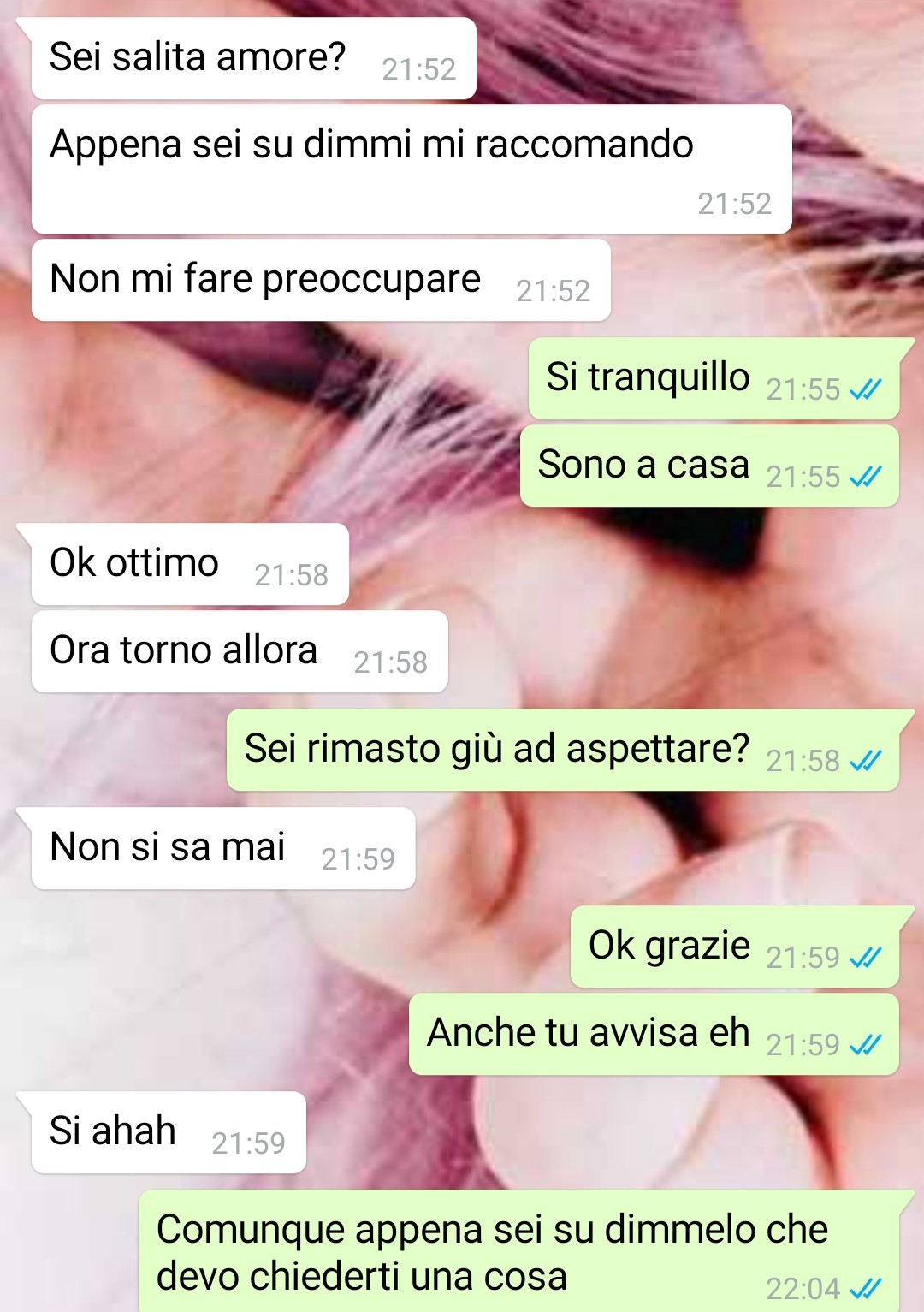Click the 21:52 timestamp on 'Sei salita amore?'

click(418, 69)
